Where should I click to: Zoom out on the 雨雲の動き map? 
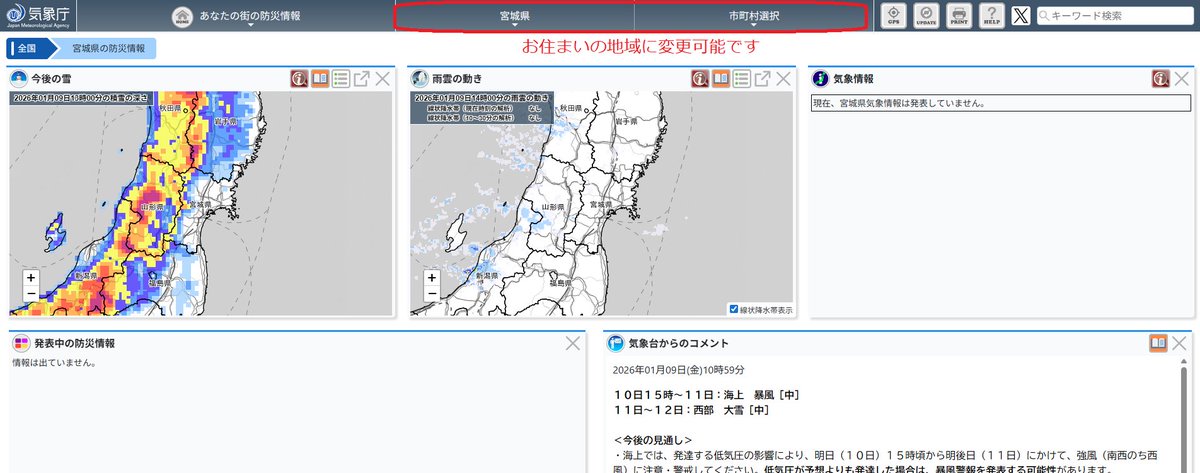(432, 293)
